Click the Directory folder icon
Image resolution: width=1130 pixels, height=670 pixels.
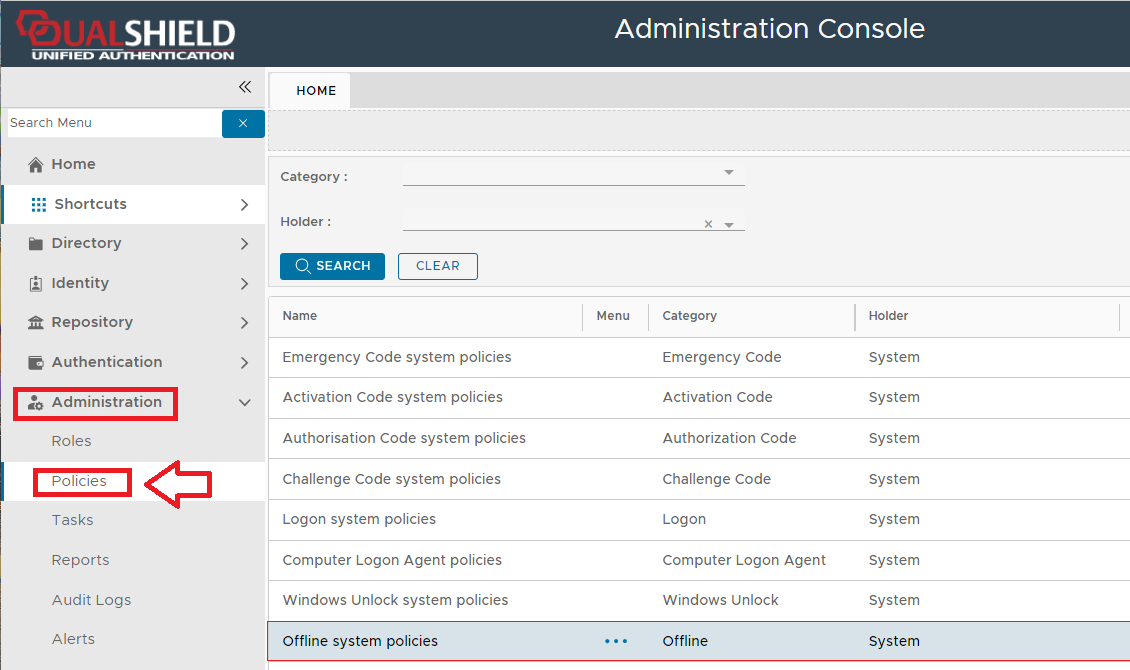(36, 243)
